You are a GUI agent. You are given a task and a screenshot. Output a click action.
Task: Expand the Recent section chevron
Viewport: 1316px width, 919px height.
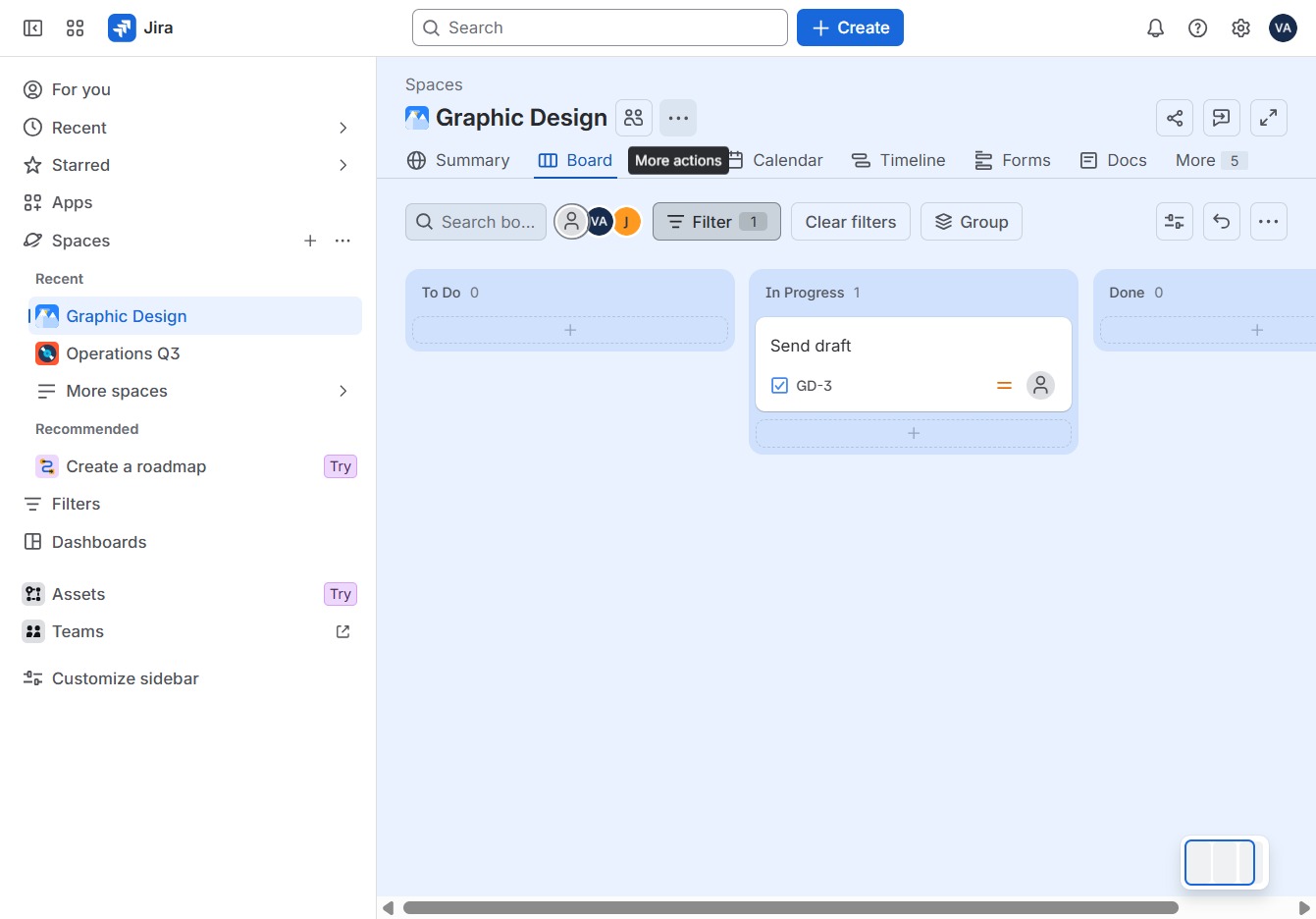click(x=342, y=128)
